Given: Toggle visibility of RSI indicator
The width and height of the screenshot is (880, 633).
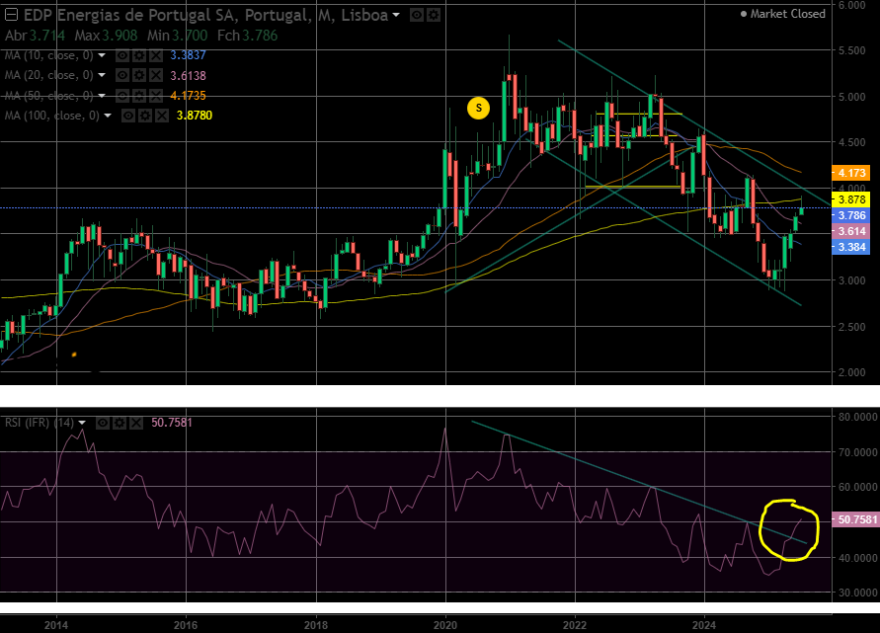Looking at the screenshot, I should click(102, 423).
